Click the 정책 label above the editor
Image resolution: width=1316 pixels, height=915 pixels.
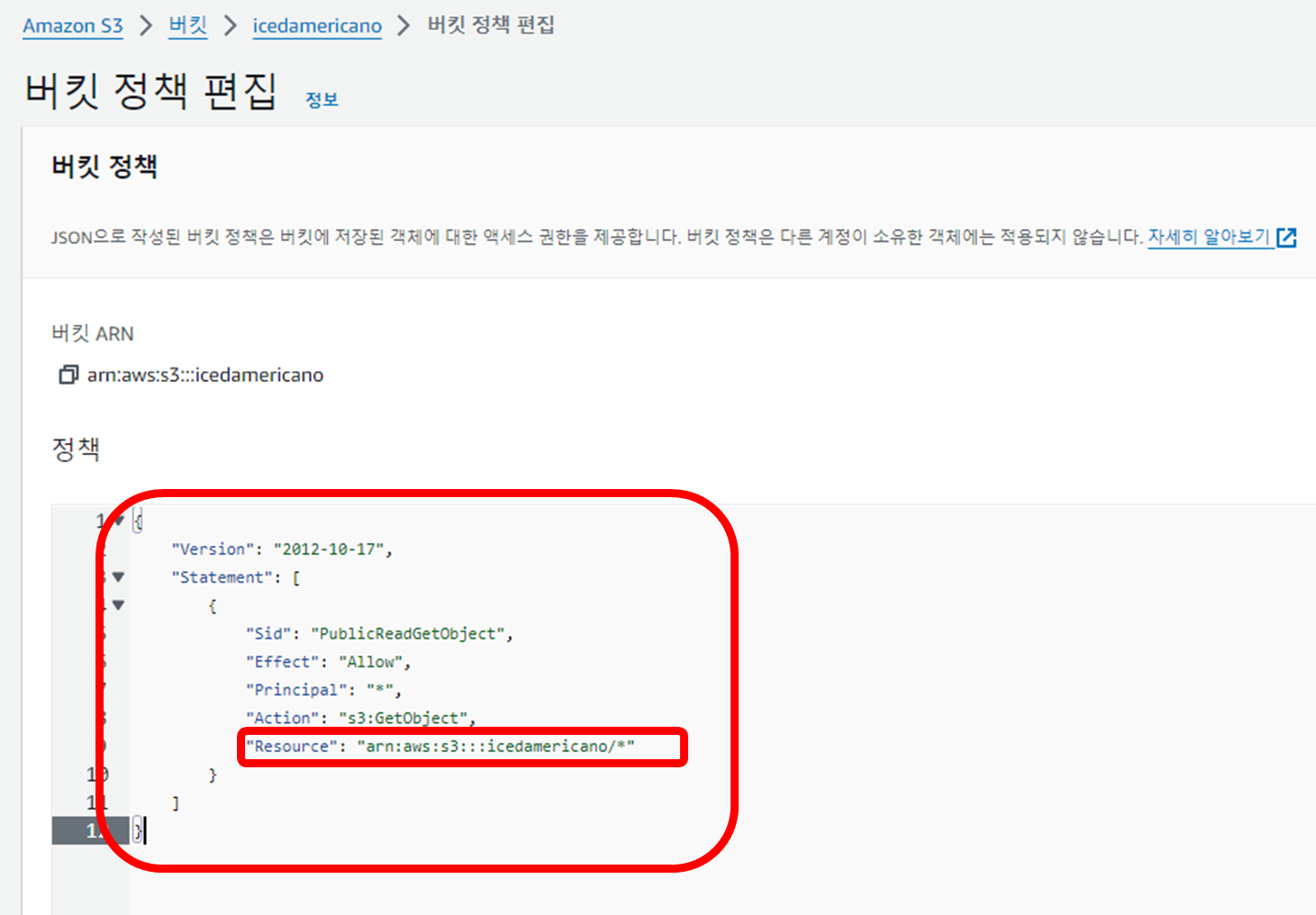76,448
